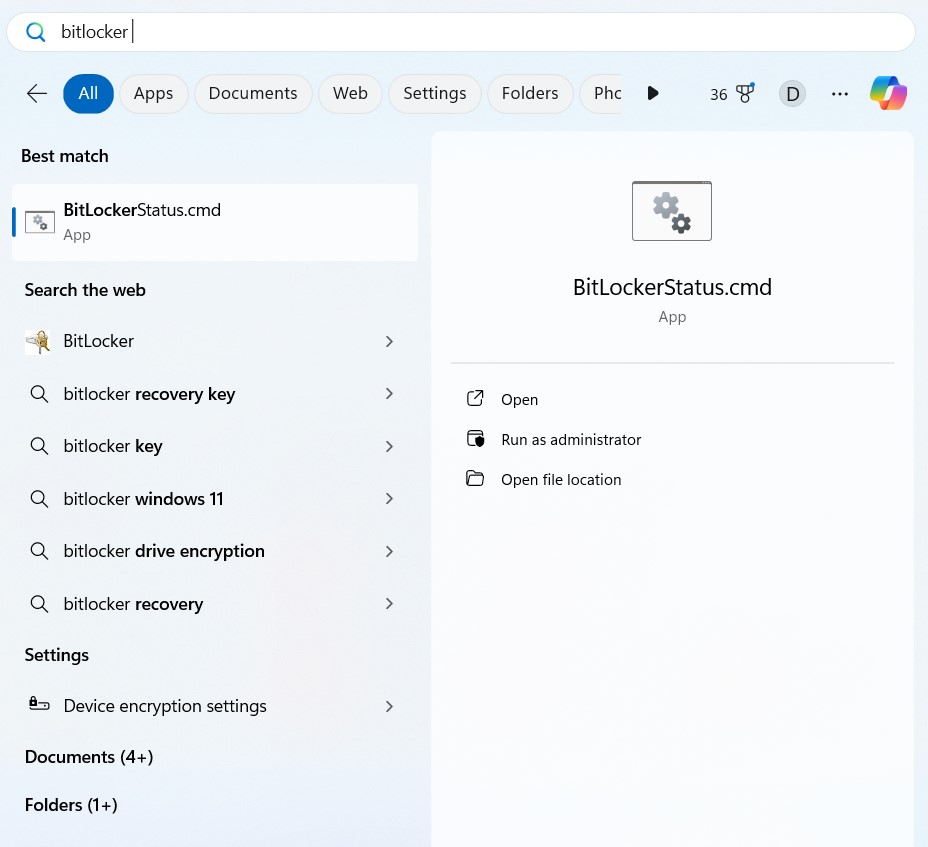The width and height of the screenshot is (928, 847).
Task: Click the Open file location folder icon
Action: (x=475, y=478)
